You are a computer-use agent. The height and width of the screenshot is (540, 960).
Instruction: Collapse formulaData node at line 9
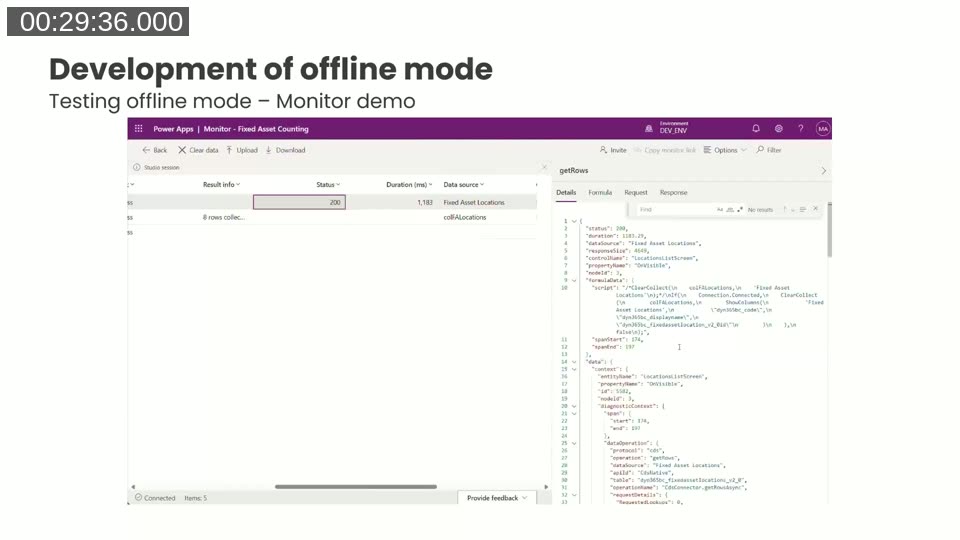[x=574, y=280]
